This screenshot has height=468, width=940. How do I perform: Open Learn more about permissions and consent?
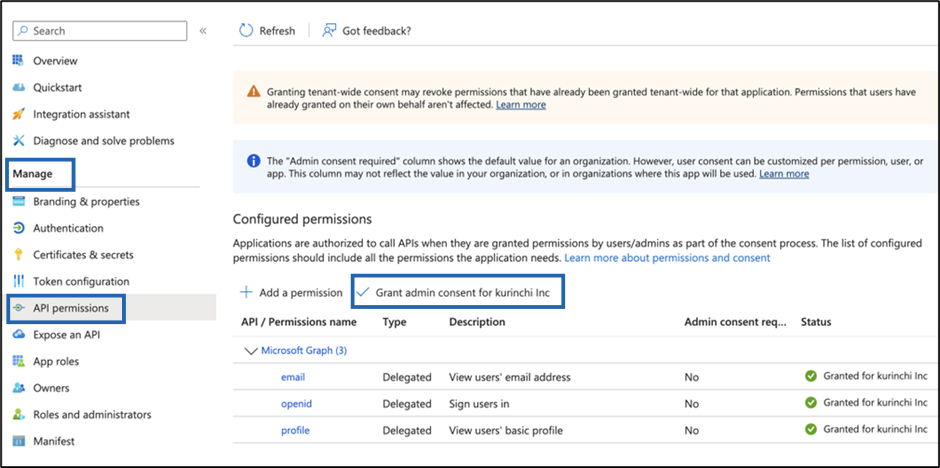[x=667, y=258]
